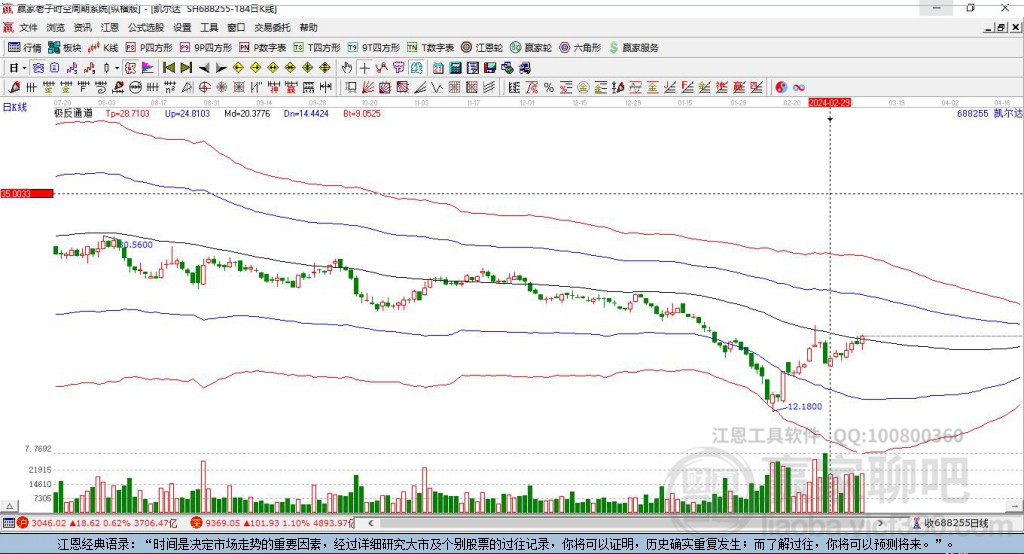Open the 行情 market quotes view
The image size is (1024, 554).
point(25,48)
